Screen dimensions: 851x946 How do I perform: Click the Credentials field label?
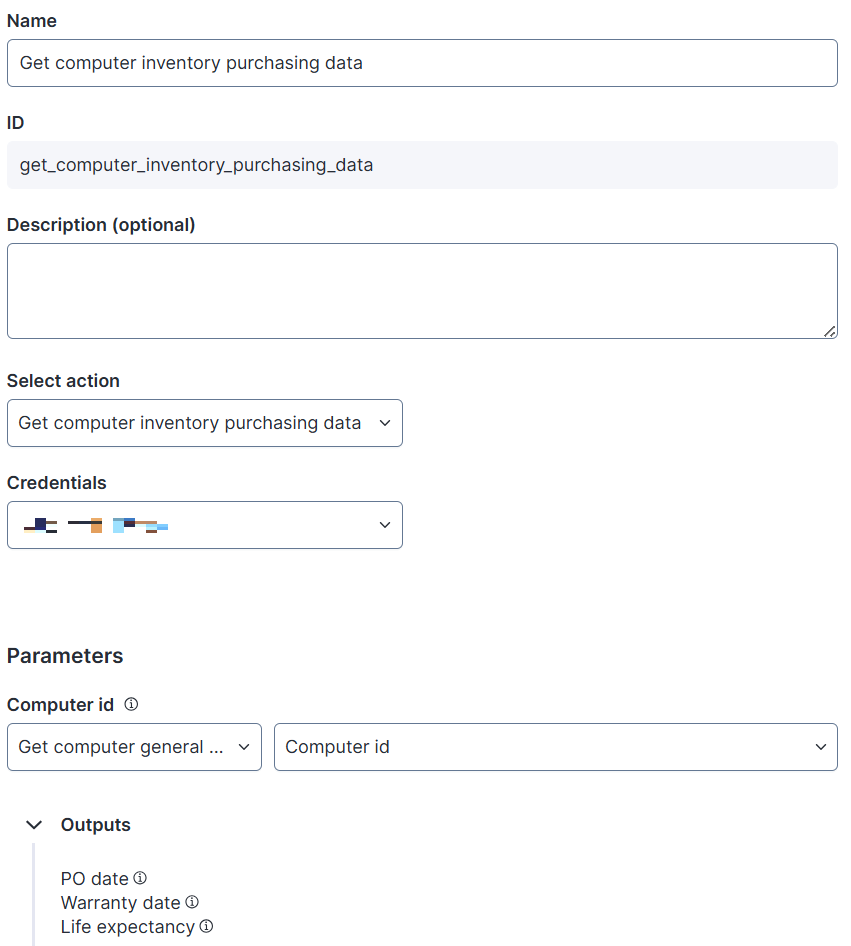(x=57, y=483)
